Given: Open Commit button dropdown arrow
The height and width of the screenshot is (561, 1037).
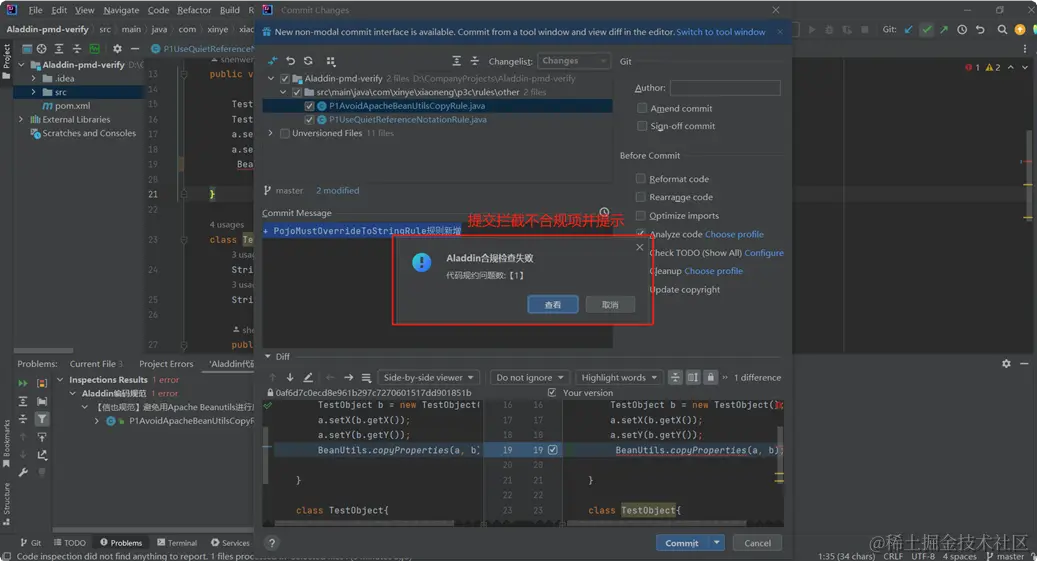Looking at the screenshot, I should 716,542.
